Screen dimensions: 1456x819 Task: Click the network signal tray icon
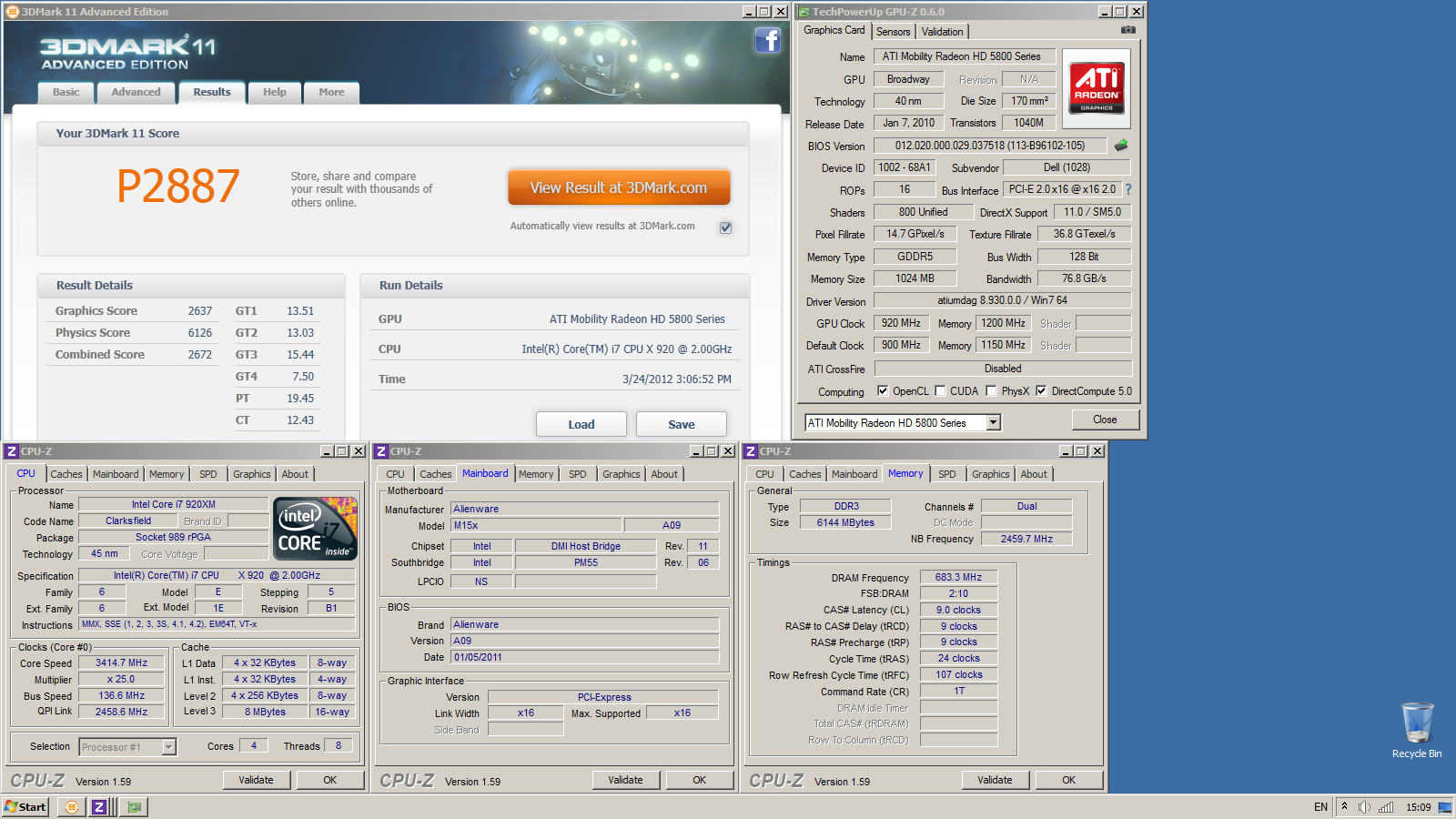1386,807
